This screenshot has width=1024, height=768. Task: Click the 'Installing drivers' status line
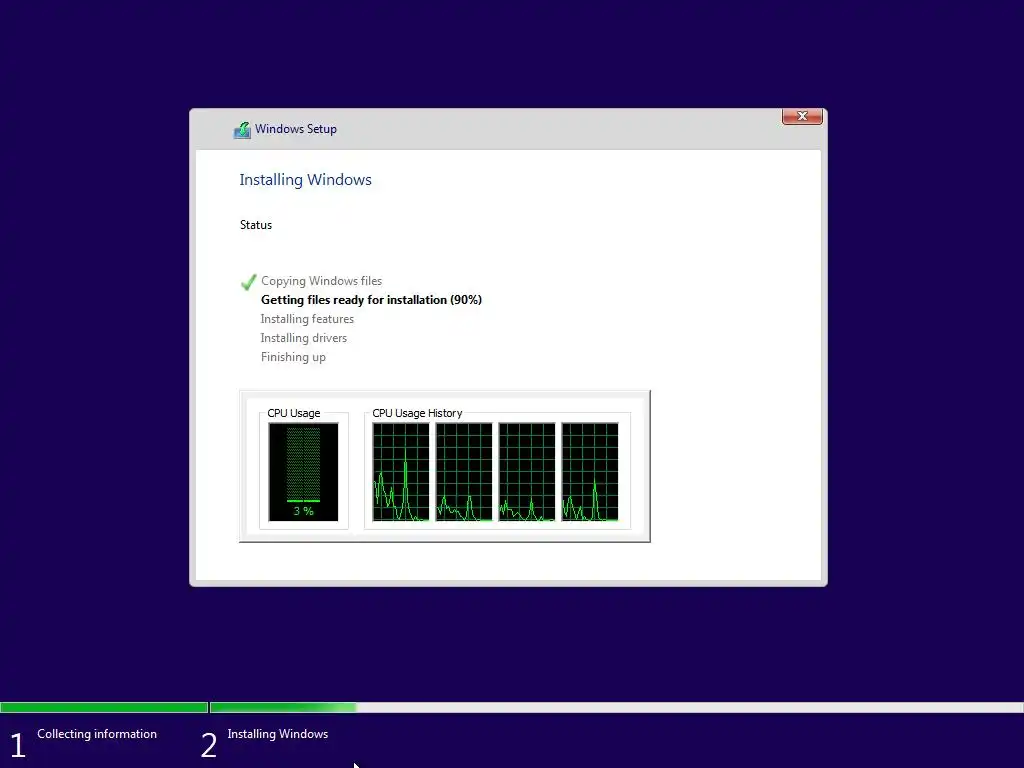[304, 338]
